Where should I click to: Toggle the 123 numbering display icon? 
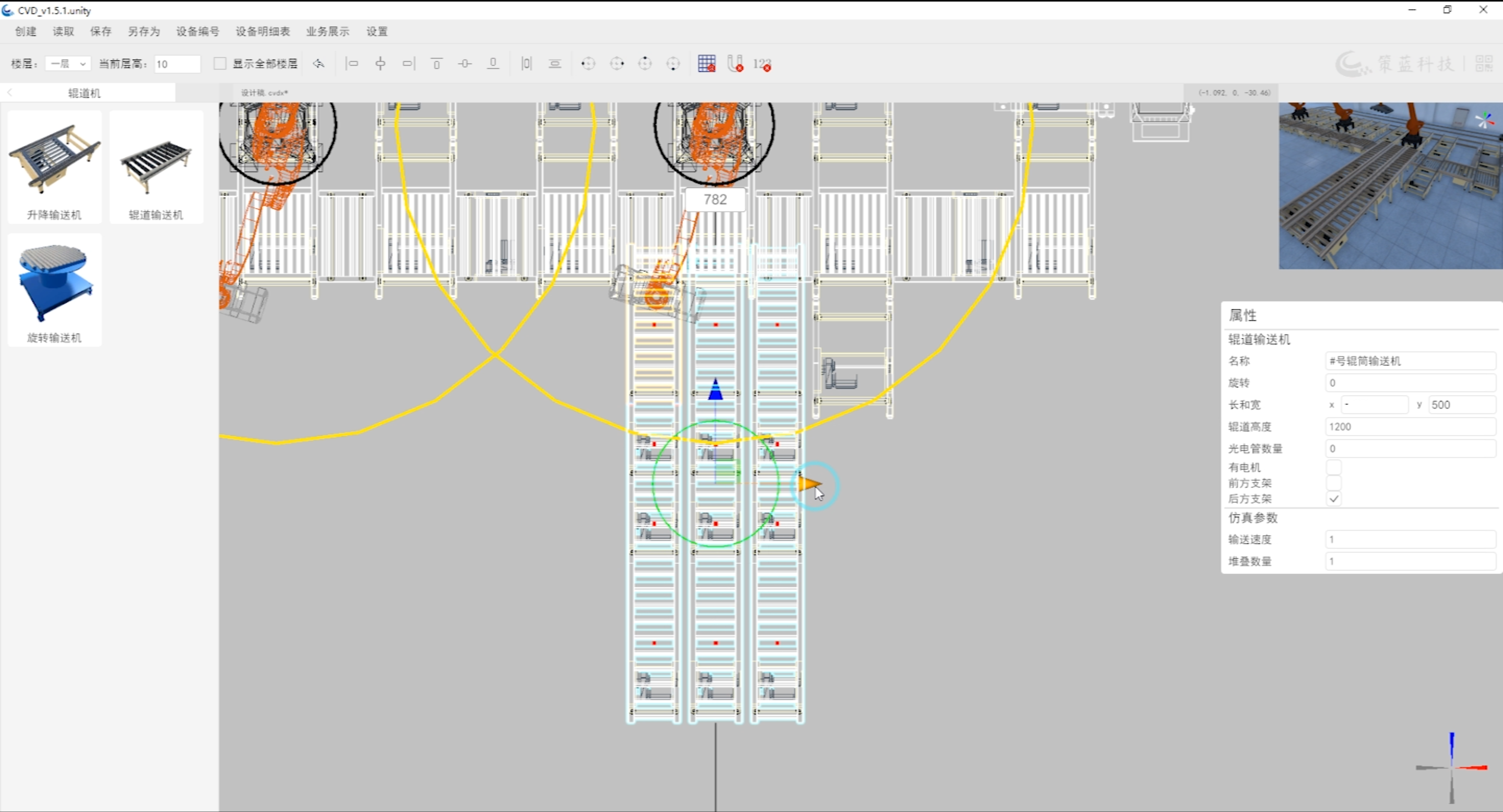coord(762,64)
